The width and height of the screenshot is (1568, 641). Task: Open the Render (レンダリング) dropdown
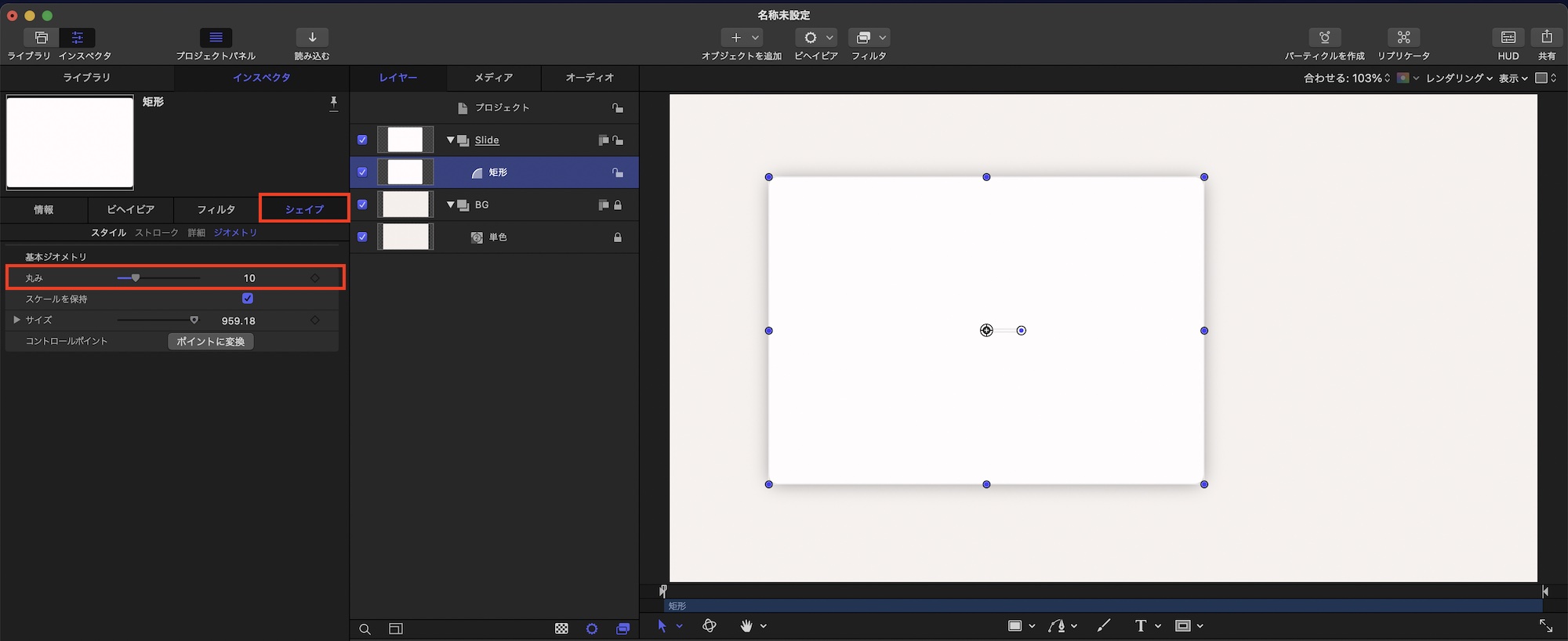pos(1458,78)
